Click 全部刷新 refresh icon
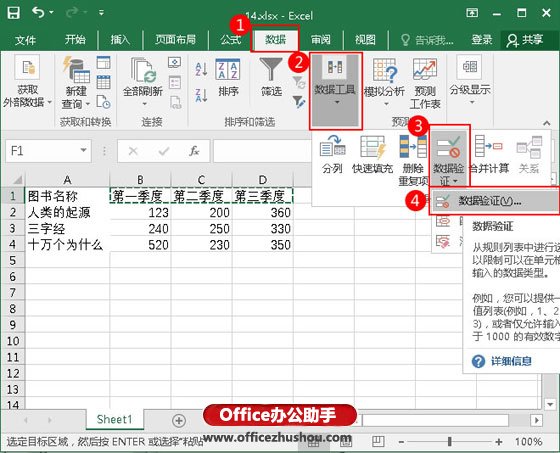Image resolution: width=560 pixels, height=453 pixels. [x=143, y=70]
